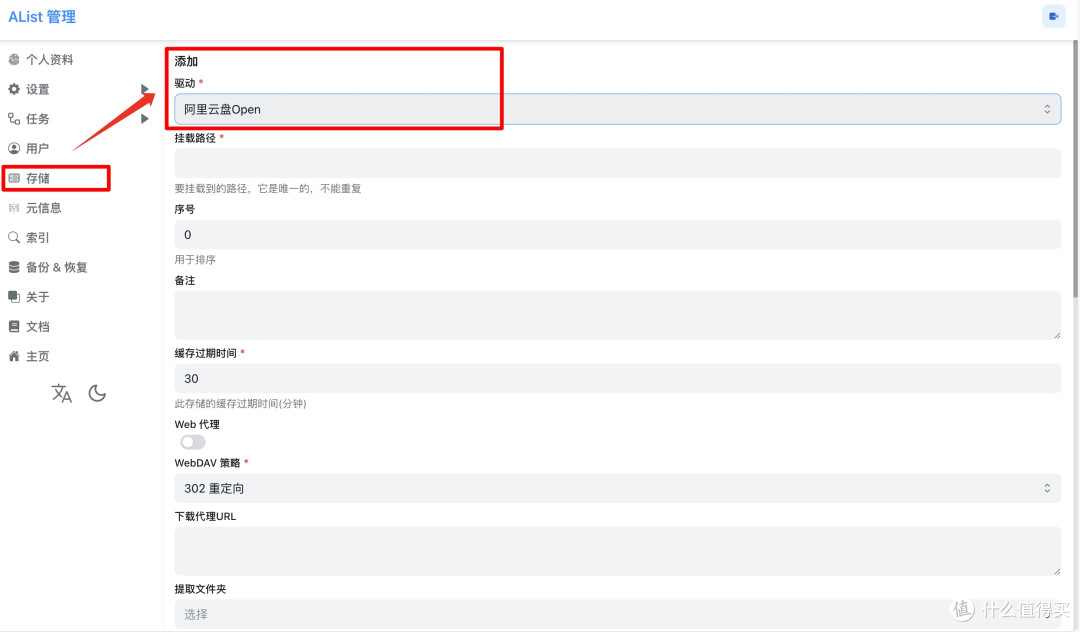Click the hint 此存储的缓存过期时间(分钟)
This screenshot has width=1080, height=632.
[x=240, y=403]
